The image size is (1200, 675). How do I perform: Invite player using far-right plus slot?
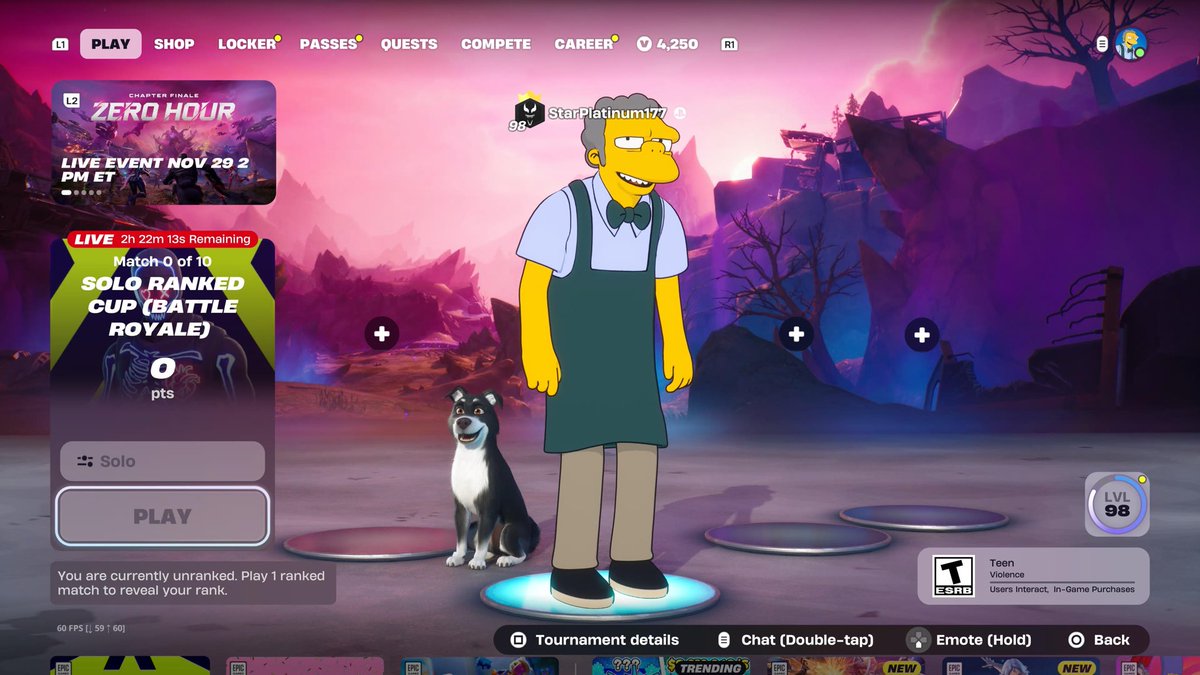[x=922, y=335]
